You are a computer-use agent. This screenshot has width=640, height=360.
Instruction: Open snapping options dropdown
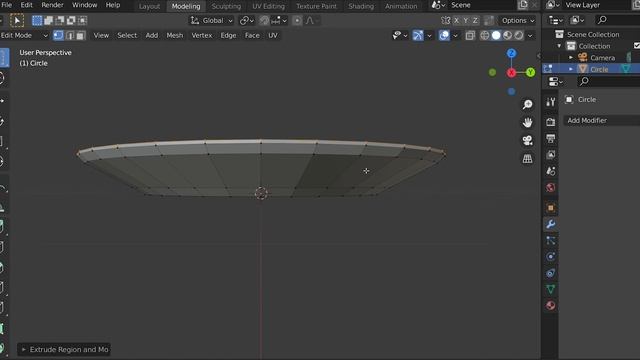tap(279, 20)
